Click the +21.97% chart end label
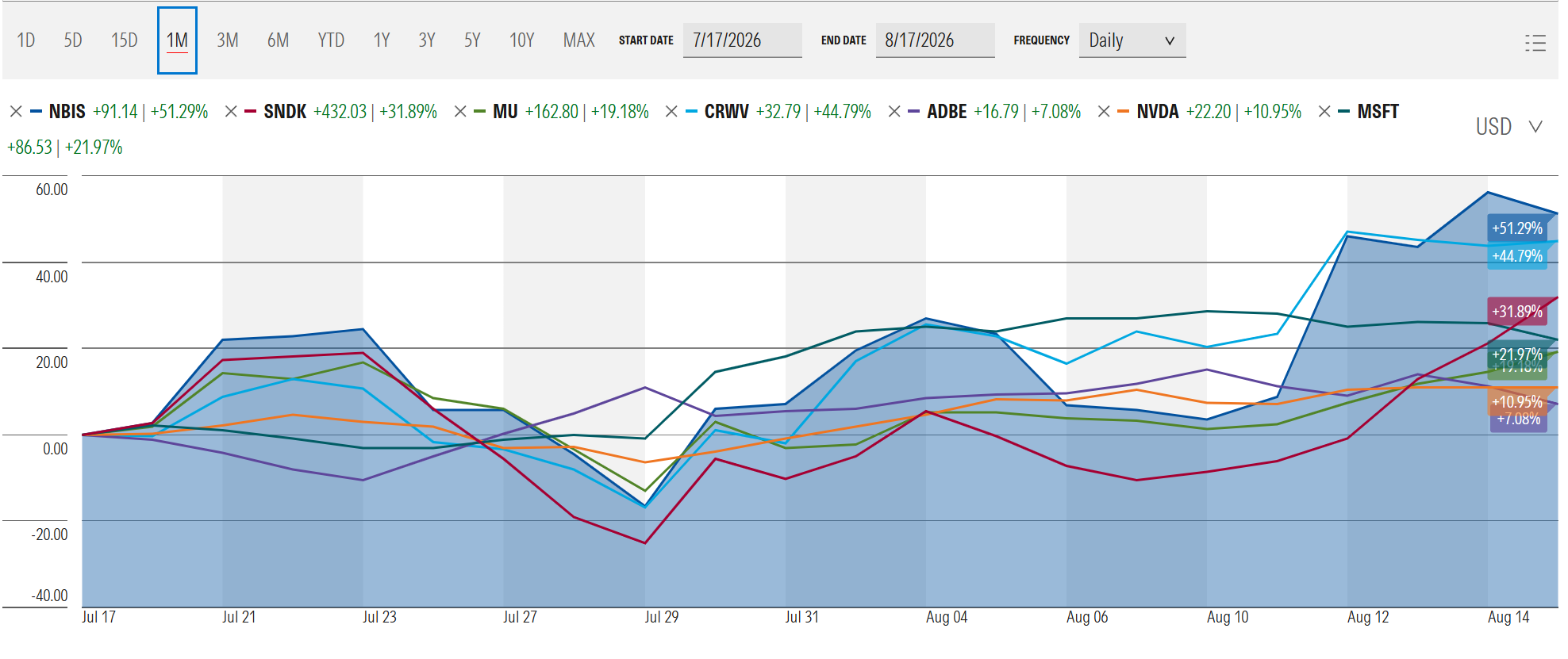 tap(1517, 354)
